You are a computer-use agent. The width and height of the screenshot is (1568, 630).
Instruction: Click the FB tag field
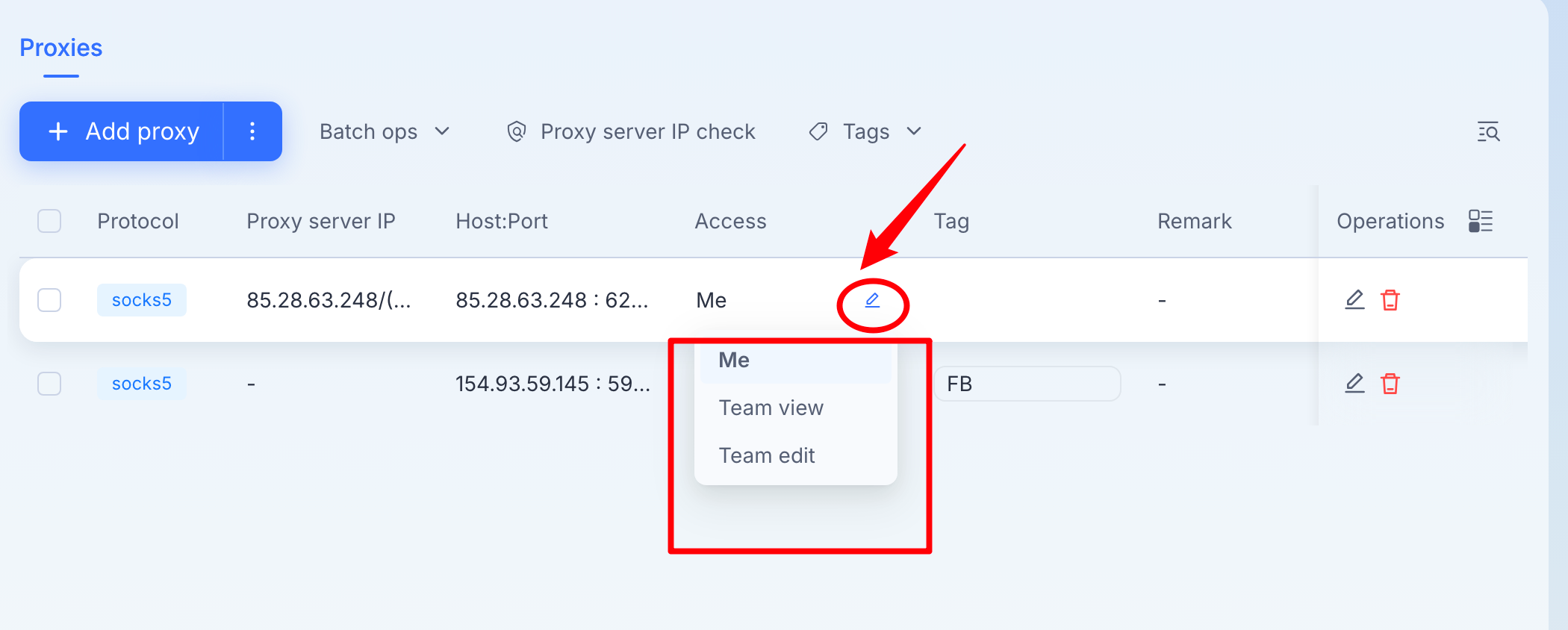[x=1027, y=384]
